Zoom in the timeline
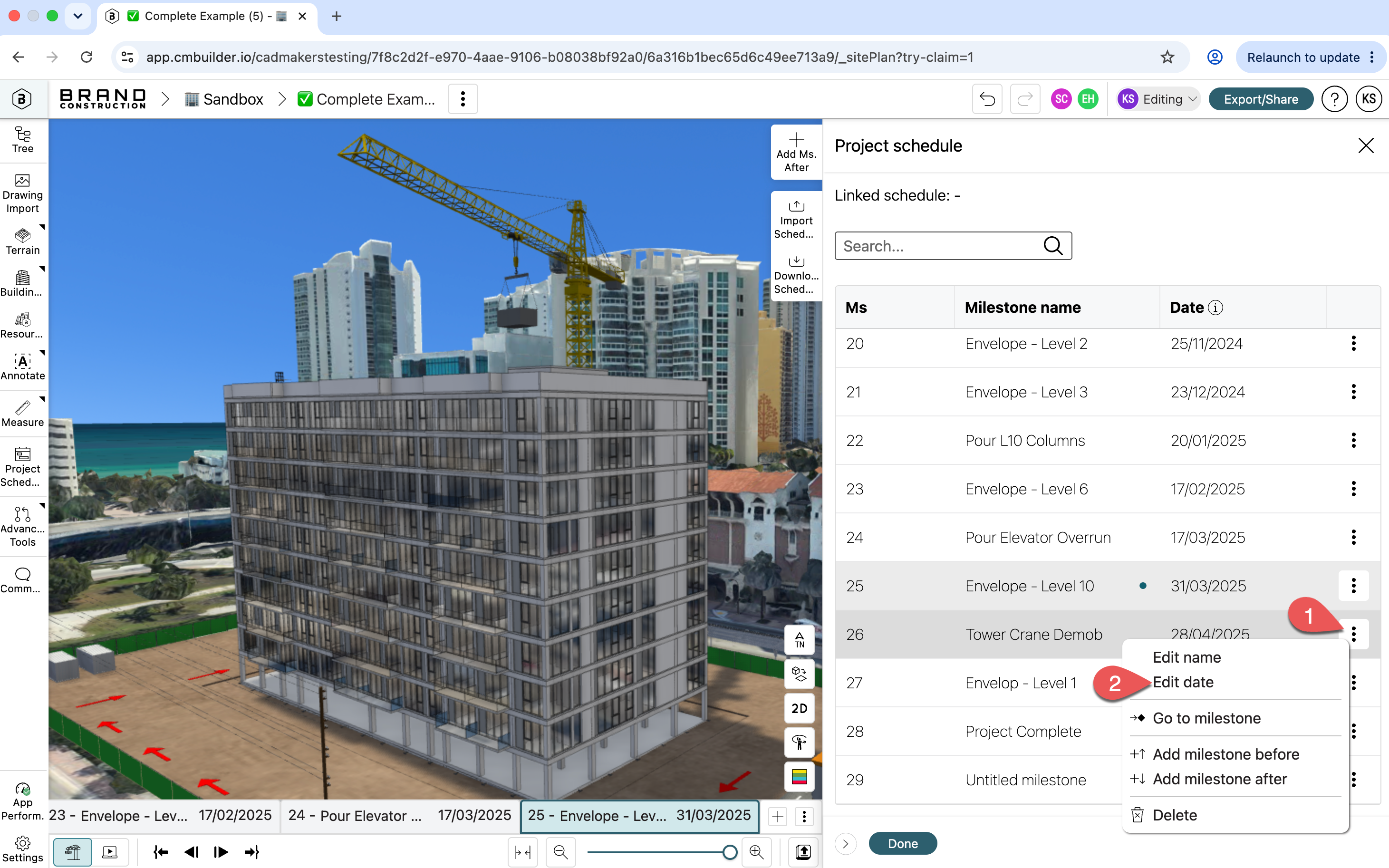1389x868 pixels. click(x=756, y=852)
